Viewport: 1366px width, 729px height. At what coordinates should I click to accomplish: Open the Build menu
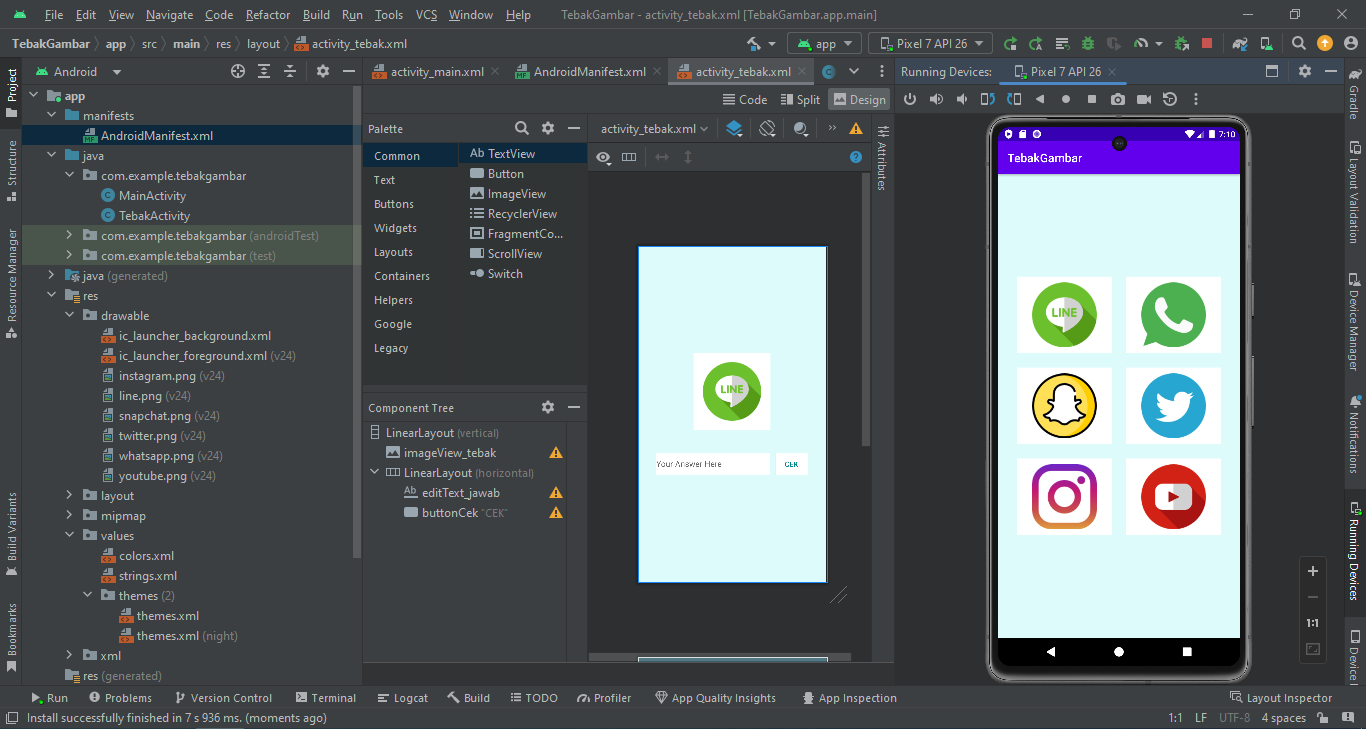tap(316, 15)
